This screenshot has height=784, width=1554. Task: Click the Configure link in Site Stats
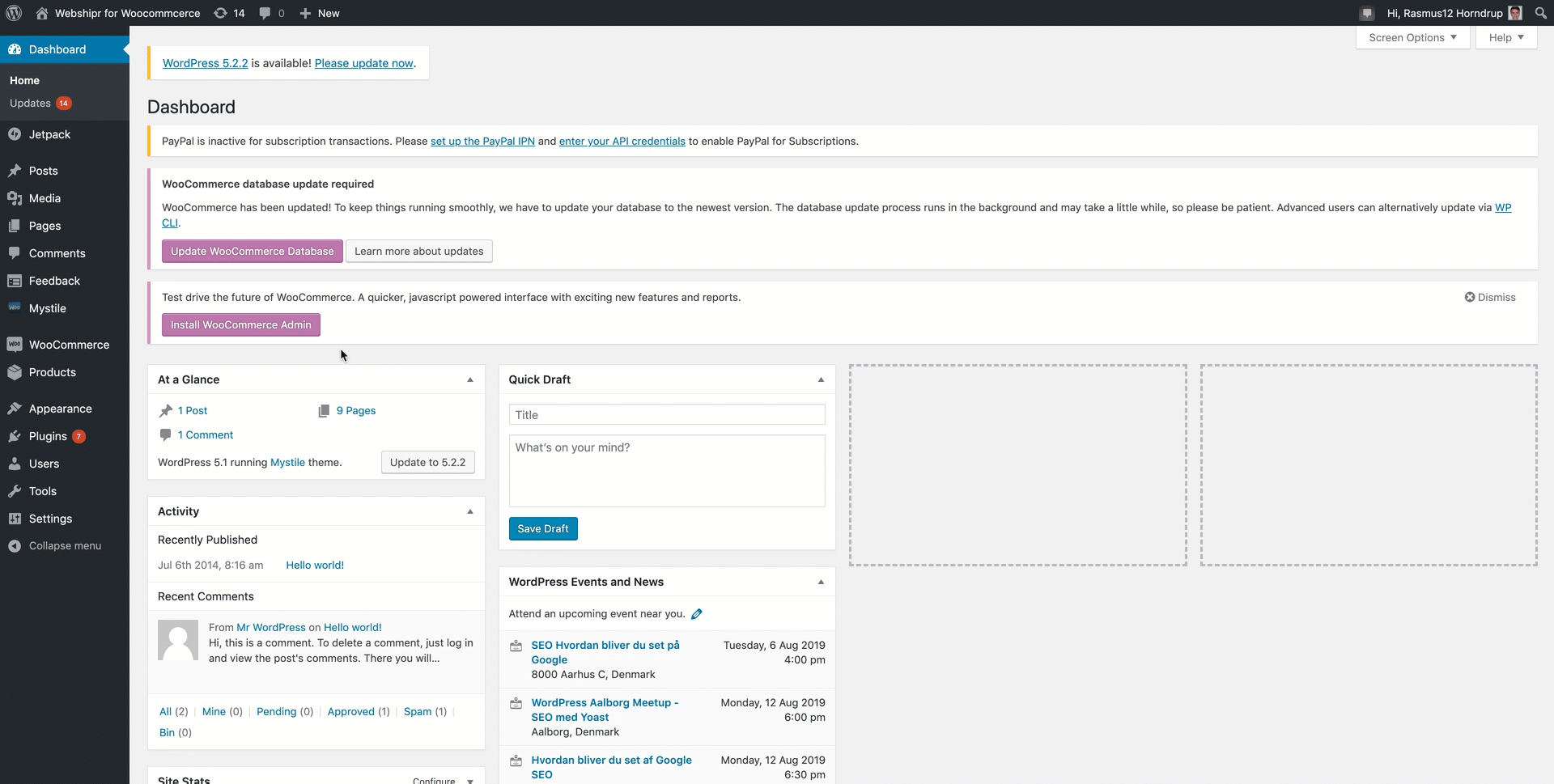tap(434, 780)
